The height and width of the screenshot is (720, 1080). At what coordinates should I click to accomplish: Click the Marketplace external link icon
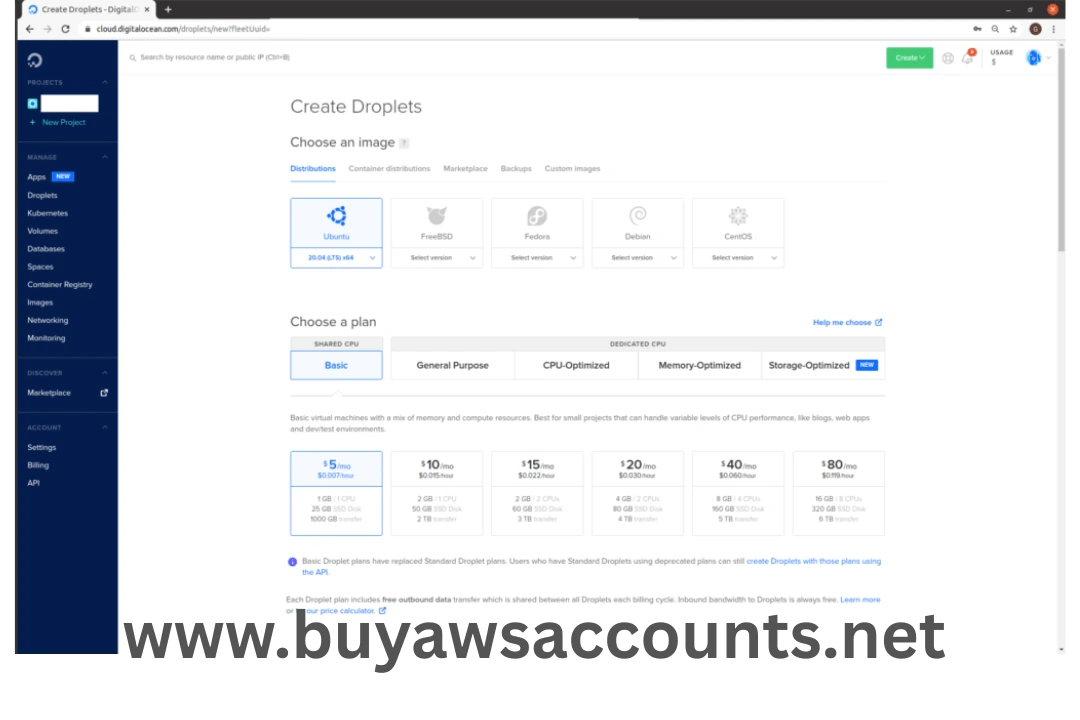104,393
